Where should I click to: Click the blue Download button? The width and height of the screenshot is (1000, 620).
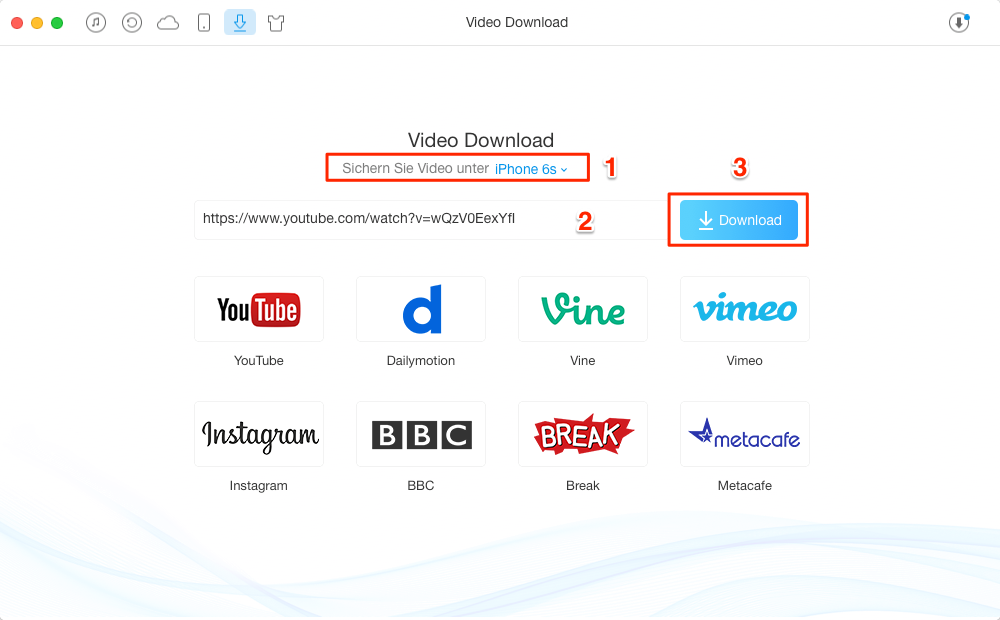(739, 220)
